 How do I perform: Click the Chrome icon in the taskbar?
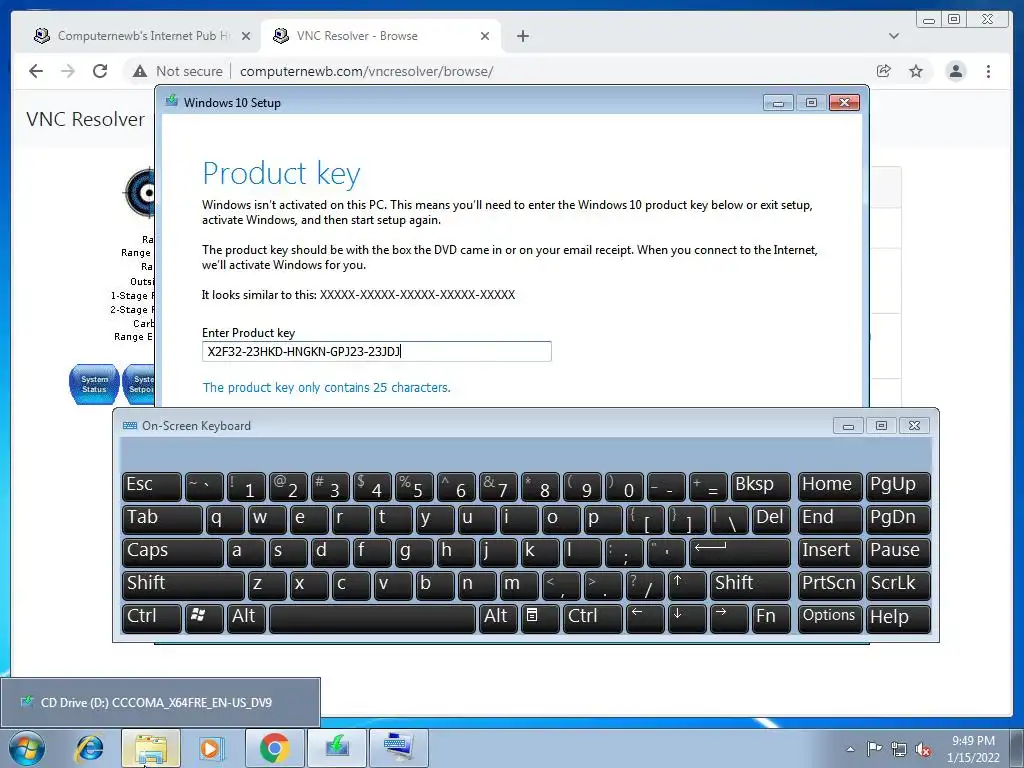[x=274, y=748]
